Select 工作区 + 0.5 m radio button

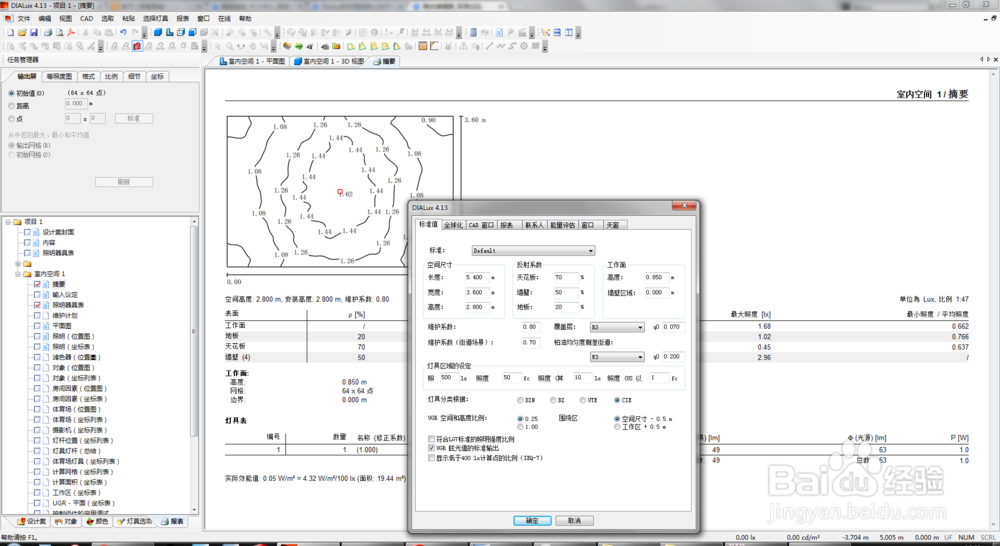(617, 427)
